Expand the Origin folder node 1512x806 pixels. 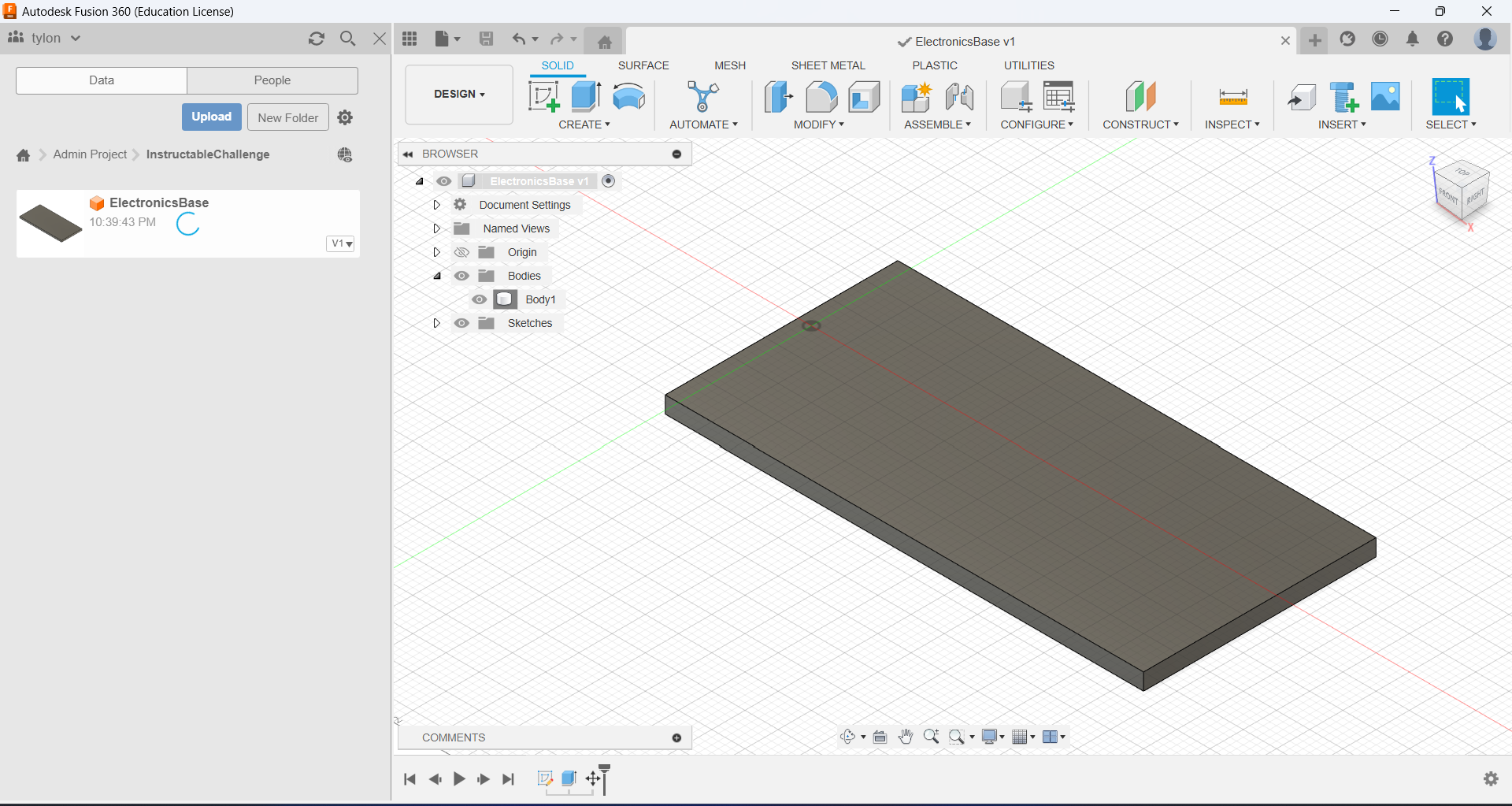436,252
